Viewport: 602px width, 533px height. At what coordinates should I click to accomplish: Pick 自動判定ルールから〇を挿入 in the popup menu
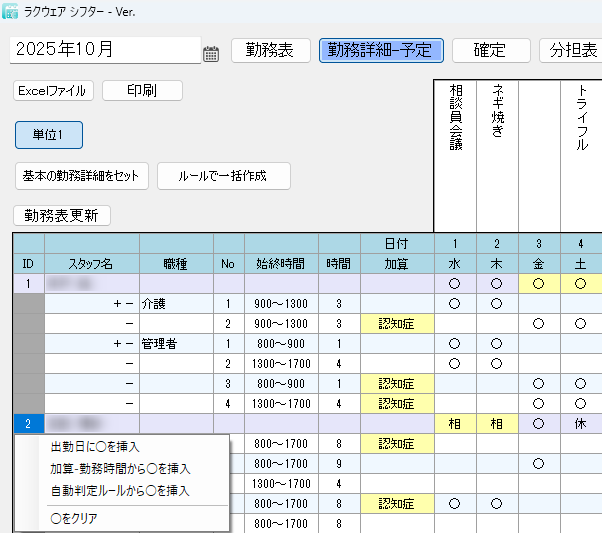(120, 490)
